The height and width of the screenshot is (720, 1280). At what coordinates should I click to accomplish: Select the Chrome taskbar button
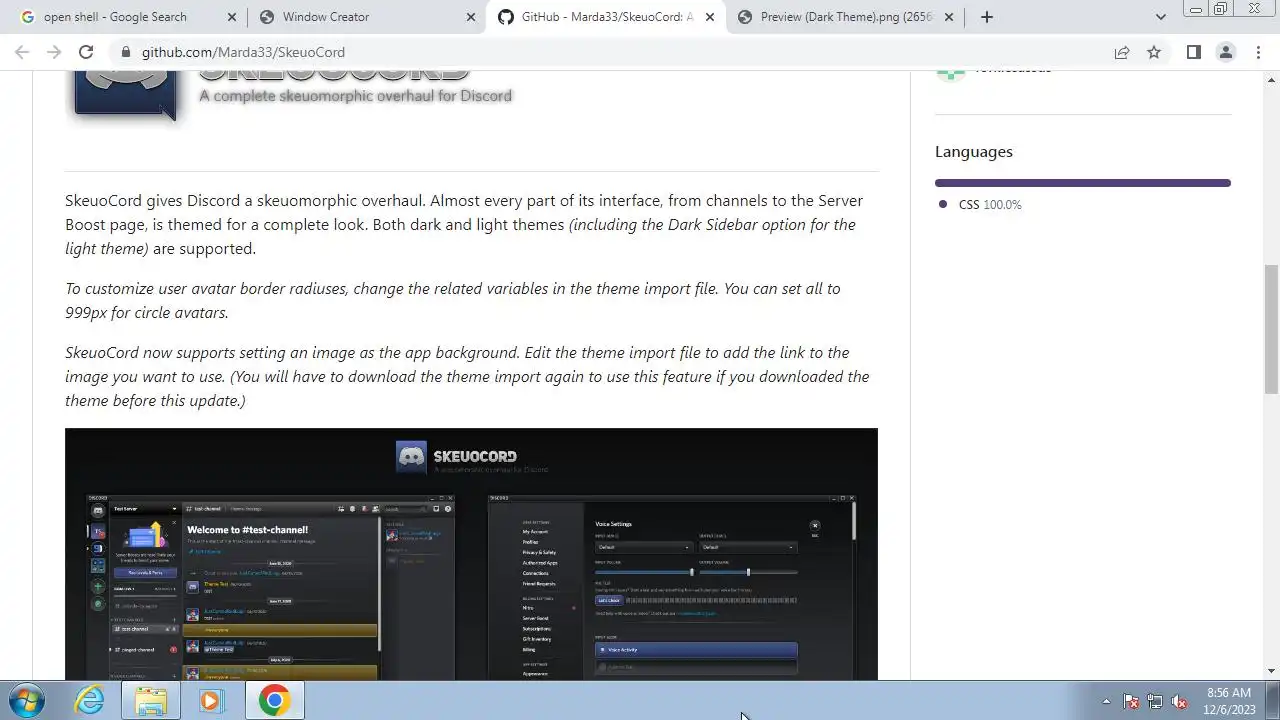(274, 700)
